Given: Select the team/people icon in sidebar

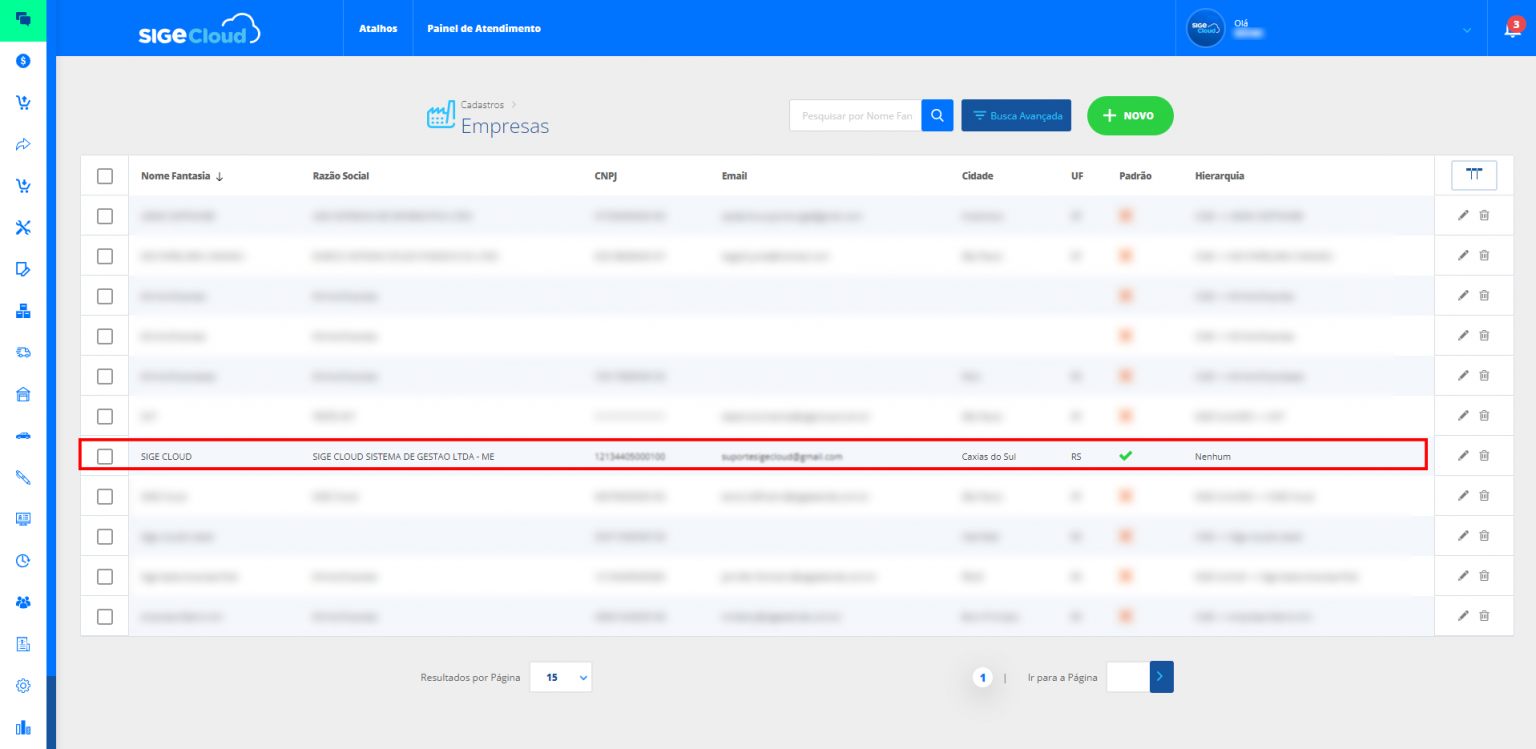Looking at the screenshot, I should [22, 602].
